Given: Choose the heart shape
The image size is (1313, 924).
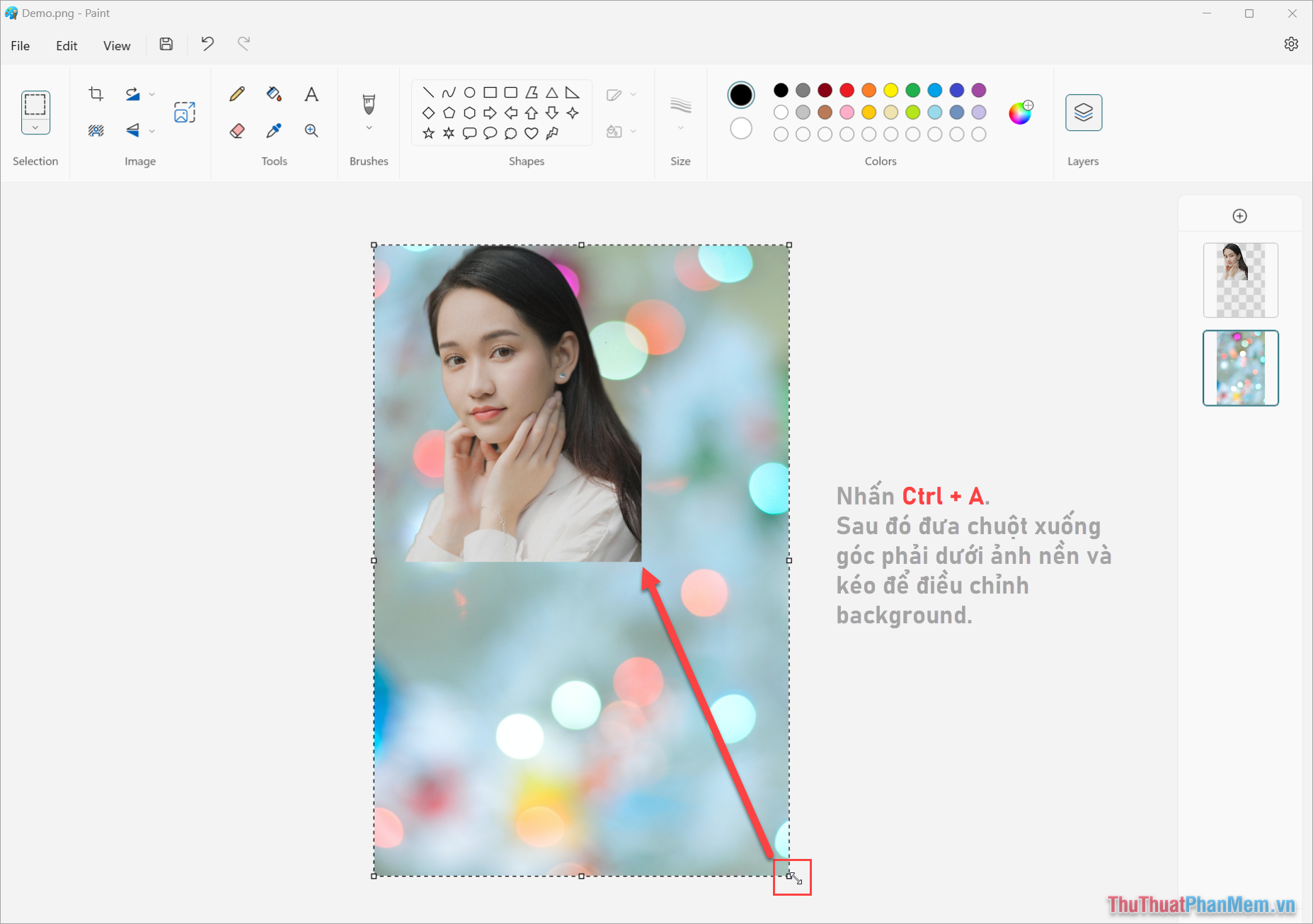Looking at the screenshot, I should pyautogui.click(x=532, y=133).
